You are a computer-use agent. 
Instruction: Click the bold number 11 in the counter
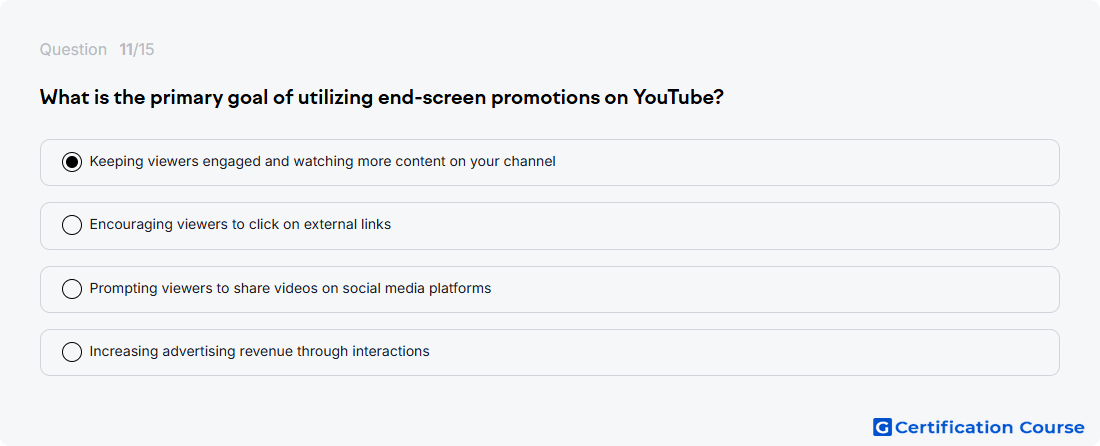click(126, 50)
